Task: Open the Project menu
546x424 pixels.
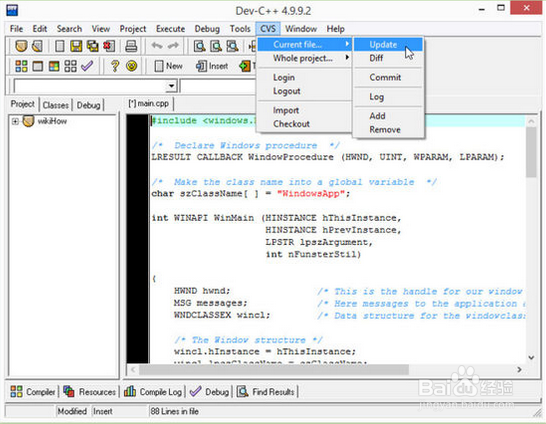Action: 133,29
